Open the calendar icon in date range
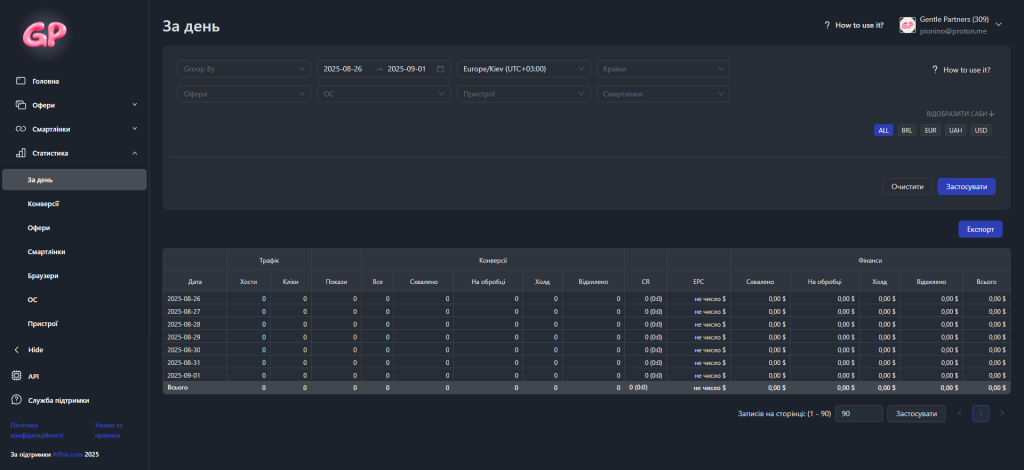This screenshot has width=1024, height=470. point(440,69)
